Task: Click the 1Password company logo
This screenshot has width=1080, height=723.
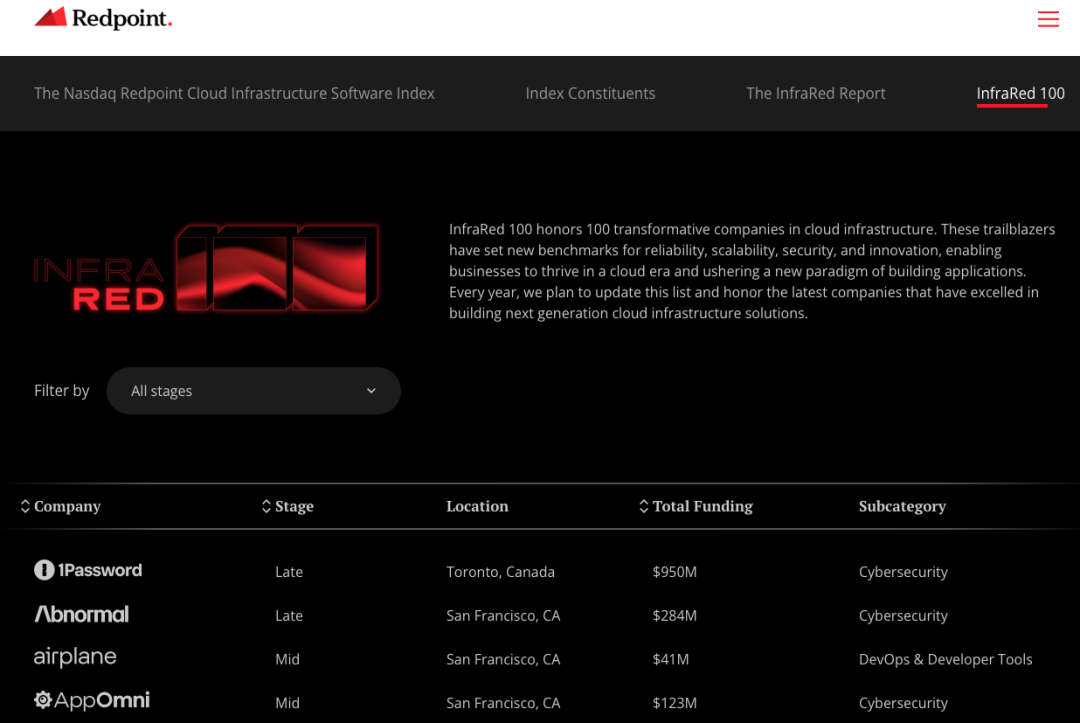Action: 88,570
